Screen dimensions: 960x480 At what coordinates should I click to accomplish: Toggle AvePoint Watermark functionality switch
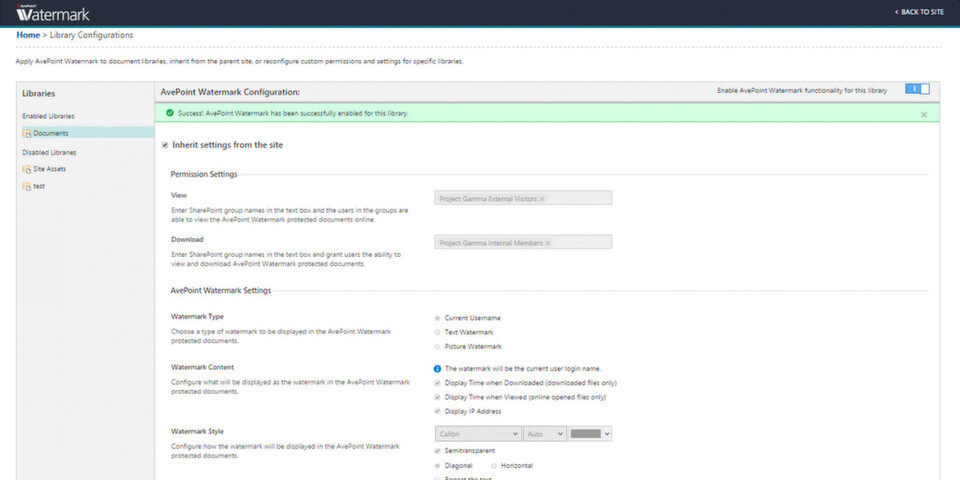[x=917, y=89]
